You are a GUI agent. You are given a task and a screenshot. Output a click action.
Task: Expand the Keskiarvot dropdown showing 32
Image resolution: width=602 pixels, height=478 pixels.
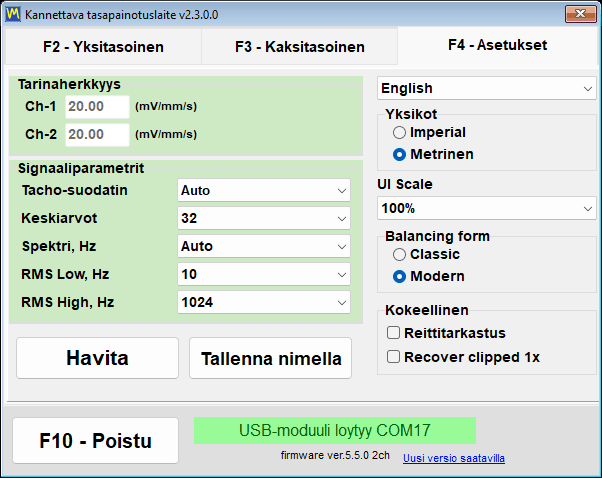[264, 218]
